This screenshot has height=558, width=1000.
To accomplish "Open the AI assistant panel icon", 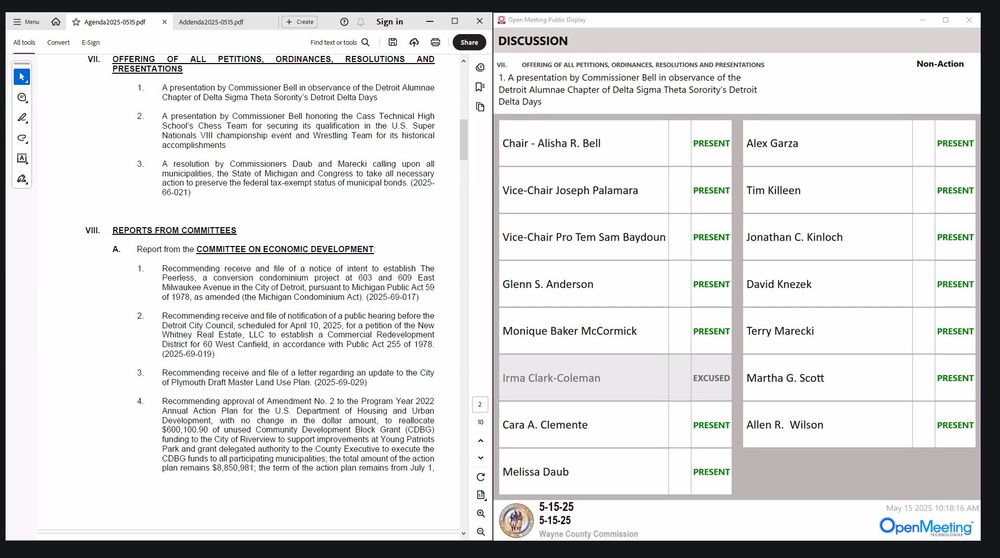I will click(480, 67).
